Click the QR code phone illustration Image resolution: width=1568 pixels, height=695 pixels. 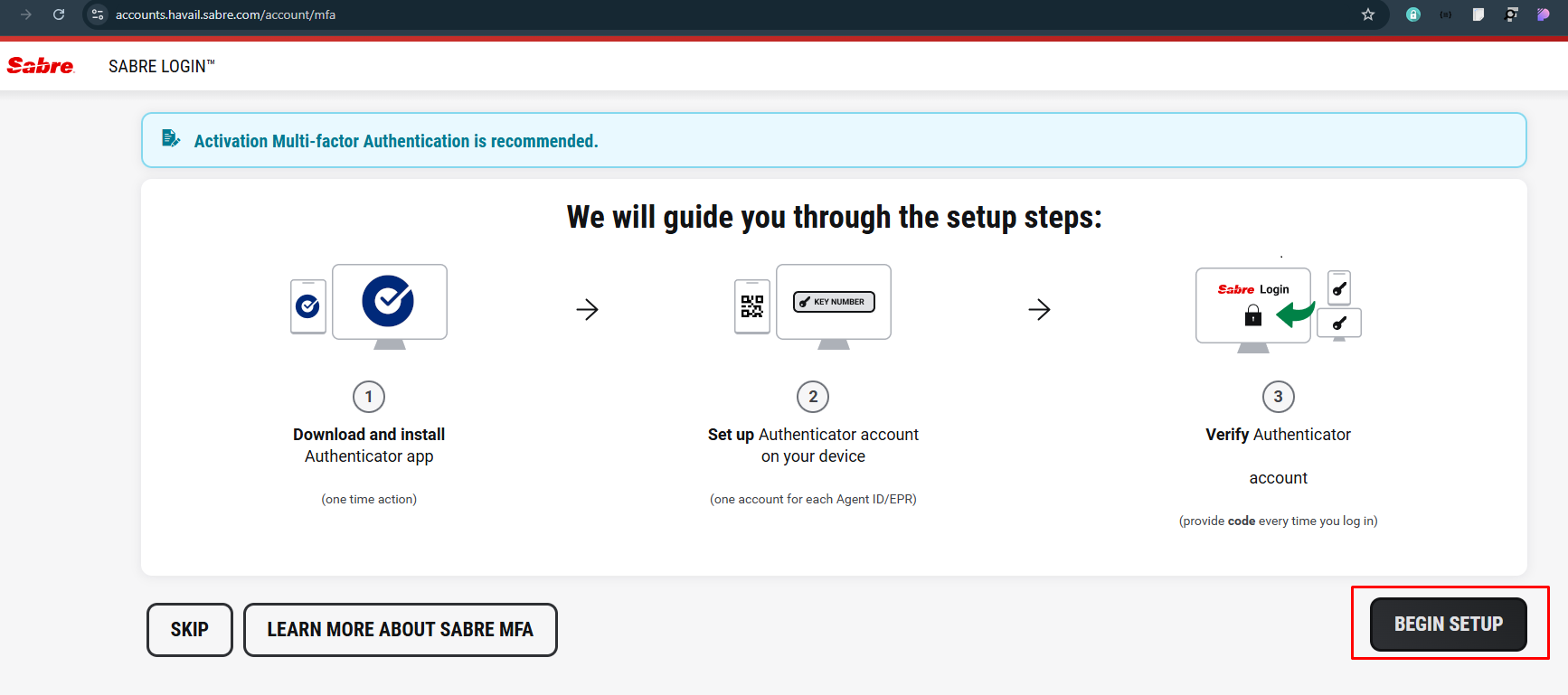point(751,306)
